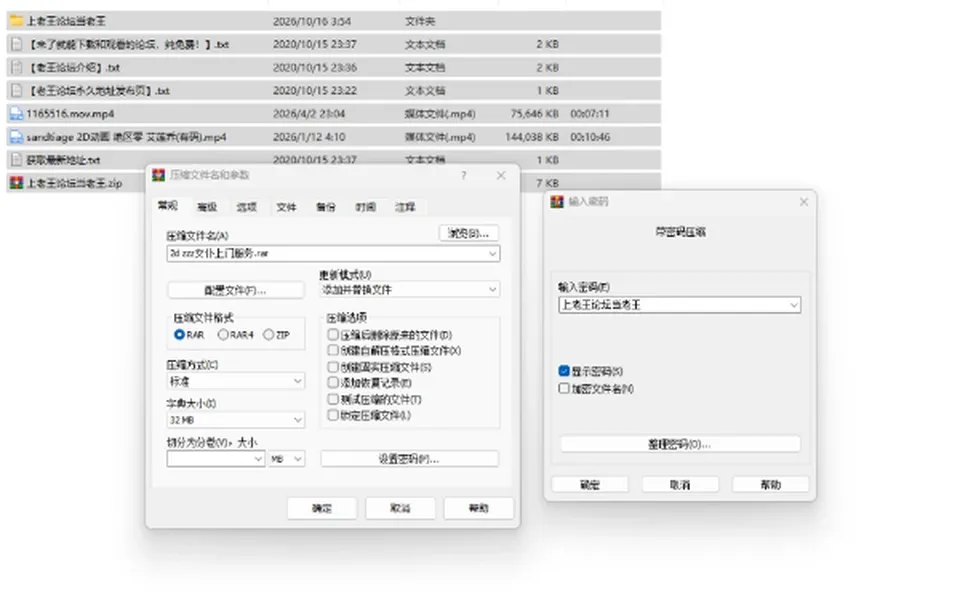Expand the 更新模式 update mode dropdown

[x=410, y=290]
